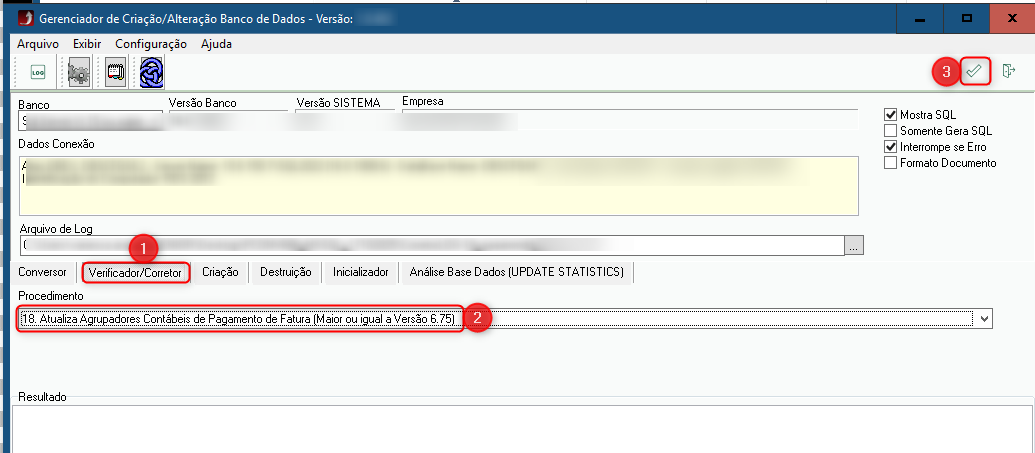Toggle the Interrompe se Erro checkbox
The width and height of the screenshot is (1035, 453).
click(x=891, y=147)
